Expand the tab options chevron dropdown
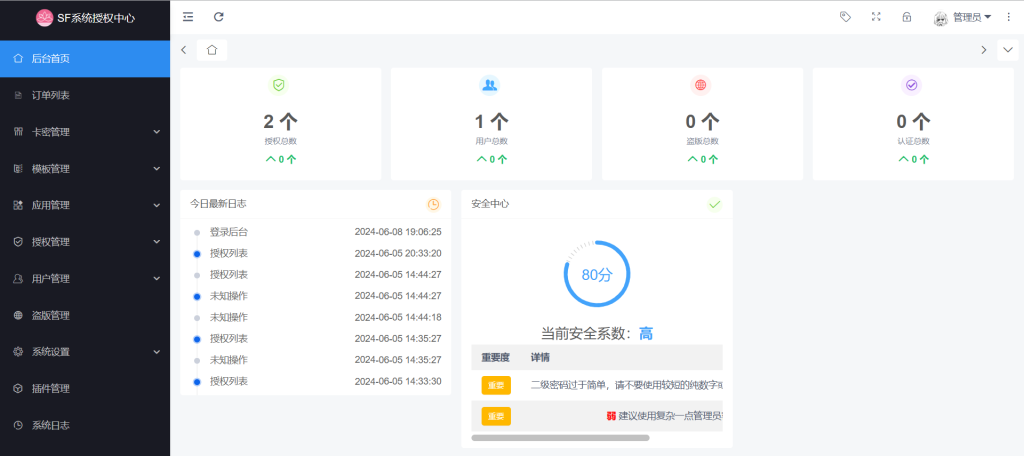The width and height of the screenshot is (1024, 456). pyautogui.click(x=1007, y=50)
